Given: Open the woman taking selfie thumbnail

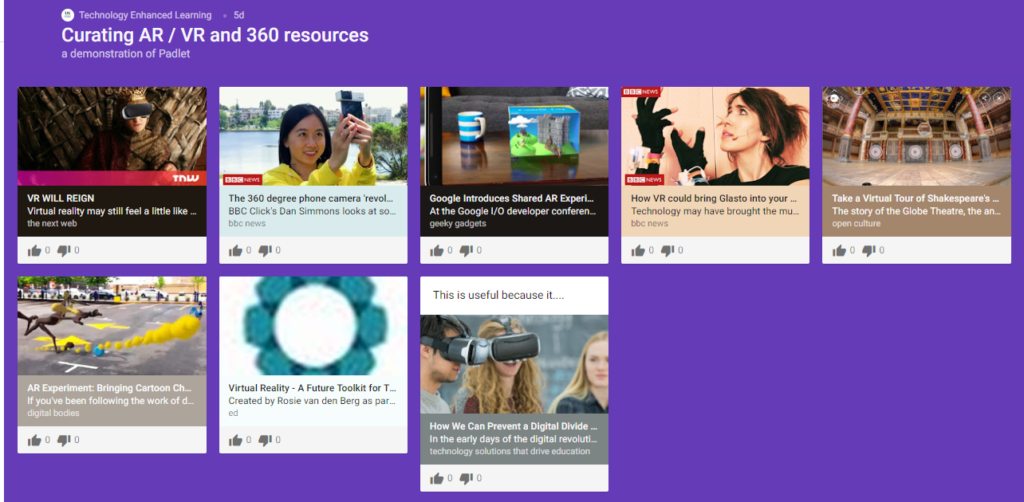Looking at the screenshot, I should (x=313, y=136).
